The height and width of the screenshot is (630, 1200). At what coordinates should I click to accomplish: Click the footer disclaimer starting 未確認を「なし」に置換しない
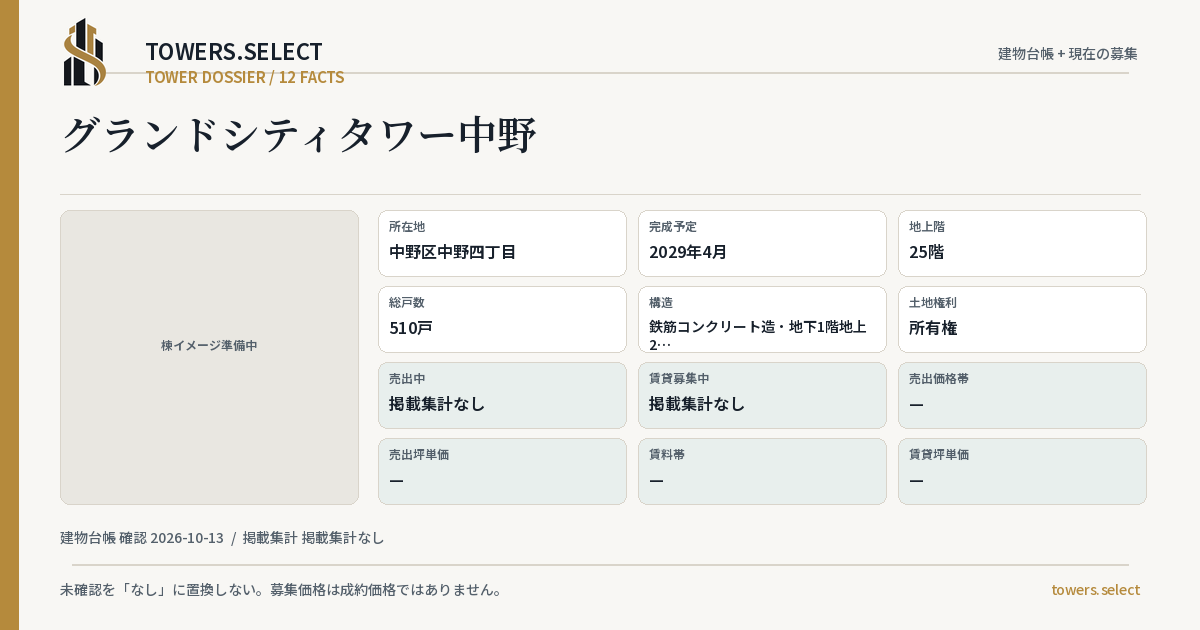(x=281, y=590)
